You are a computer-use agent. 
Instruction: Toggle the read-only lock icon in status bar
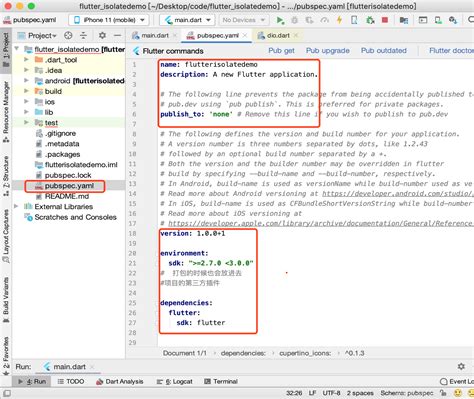(x=443, y=393)
